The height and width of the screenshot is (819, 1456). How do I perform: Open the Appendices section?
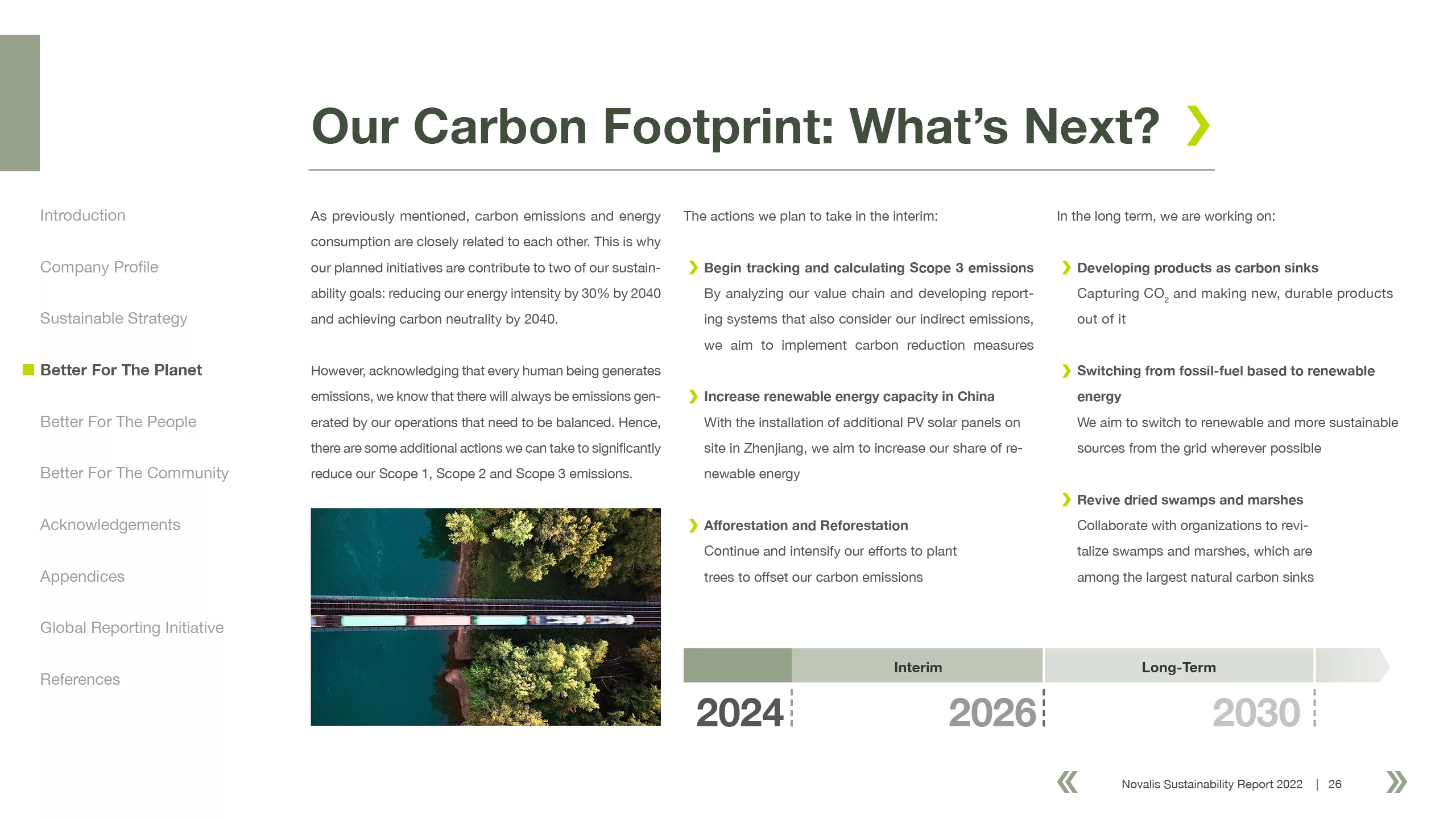pyautogui.click(x=82, y=577)
